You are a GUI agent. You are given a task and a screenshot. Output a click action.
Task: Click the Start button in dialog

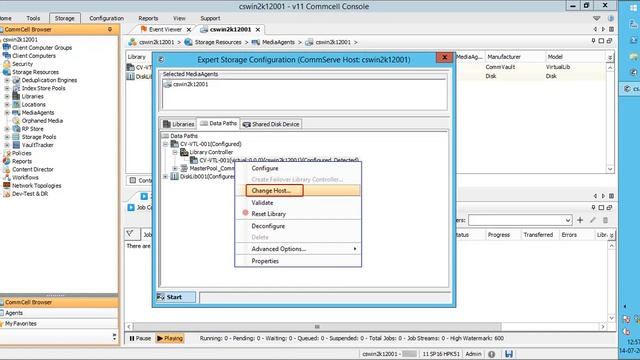click(176, 297)
